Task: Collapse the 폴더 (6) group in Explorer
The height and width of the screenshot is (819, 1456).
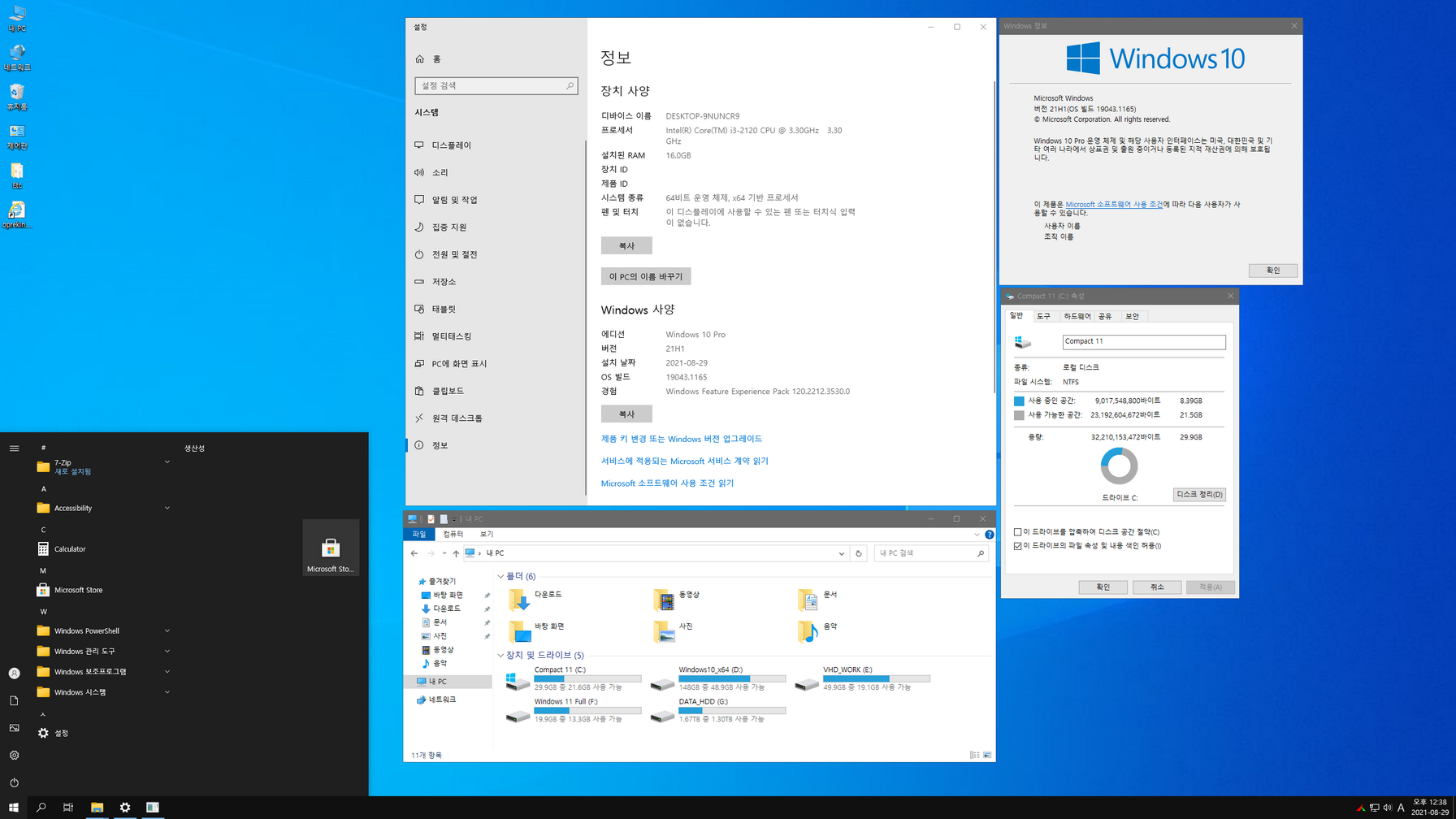Action: coord(500,577)
